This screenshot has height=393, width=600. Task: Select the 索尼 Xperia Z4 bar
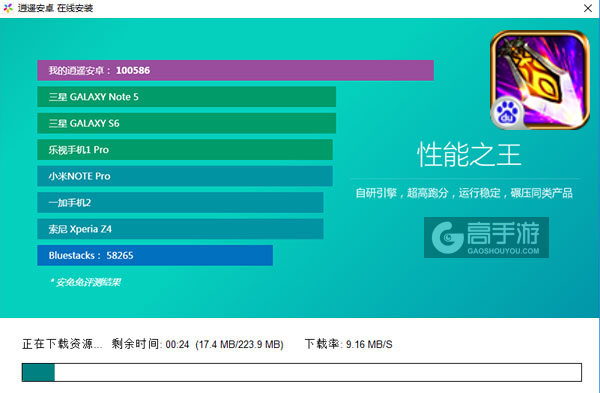[x=180, y=229]
